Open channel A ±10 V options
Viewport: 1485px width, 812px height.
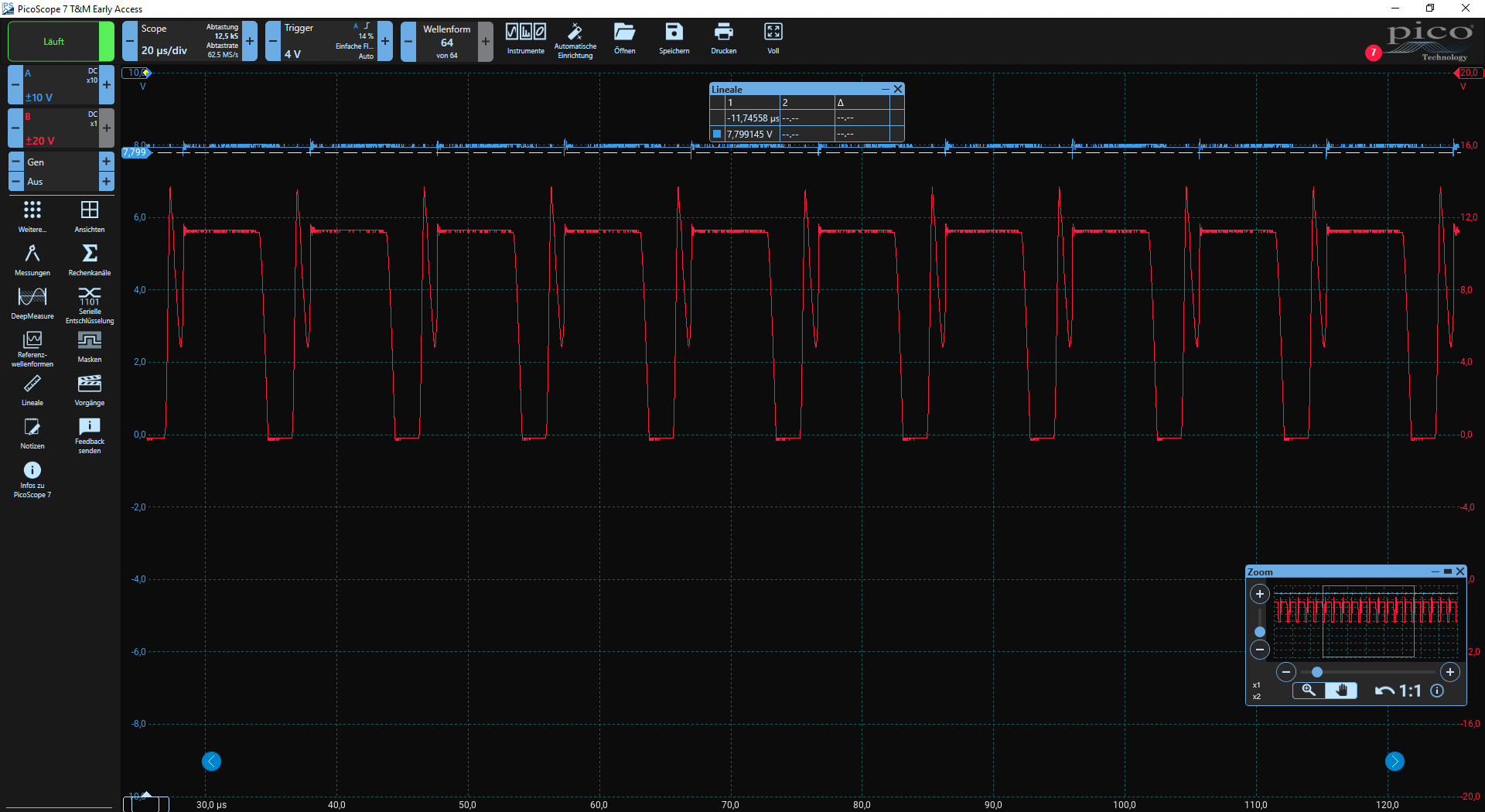click(x=61, y=85)
